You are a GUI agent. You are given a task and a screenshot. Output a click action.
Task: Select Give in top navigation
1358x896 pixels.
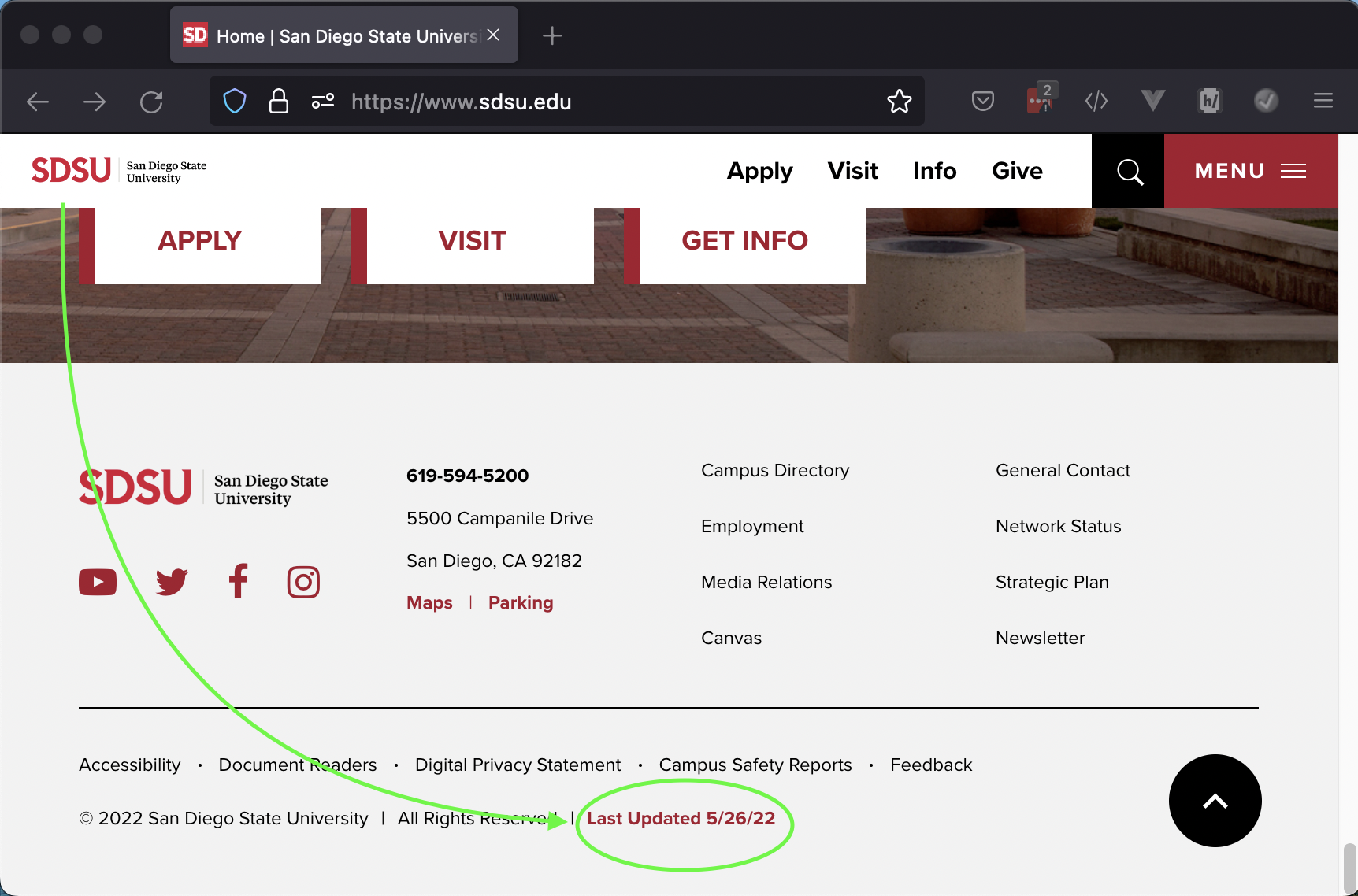point(1017,171)
